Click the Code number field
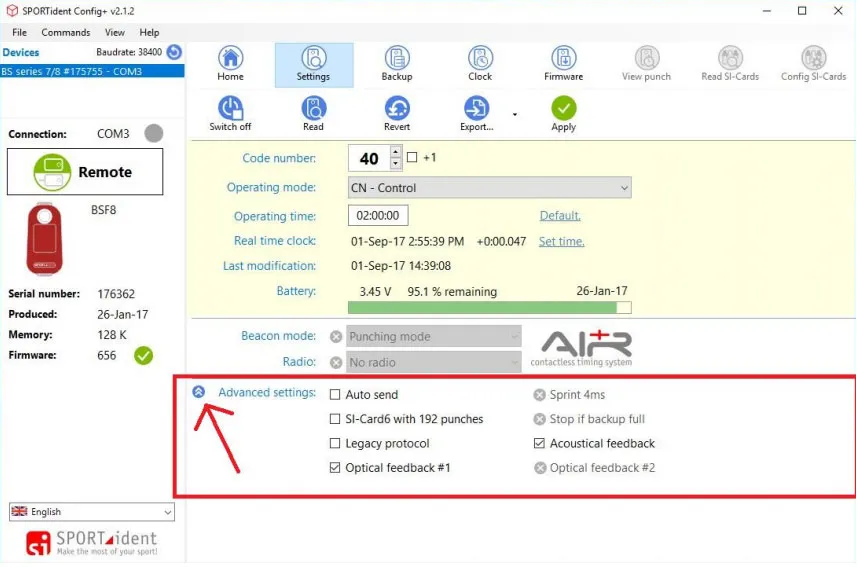Image resolution: width=858 pixels, height=567 pixels. tap(369, 159)
